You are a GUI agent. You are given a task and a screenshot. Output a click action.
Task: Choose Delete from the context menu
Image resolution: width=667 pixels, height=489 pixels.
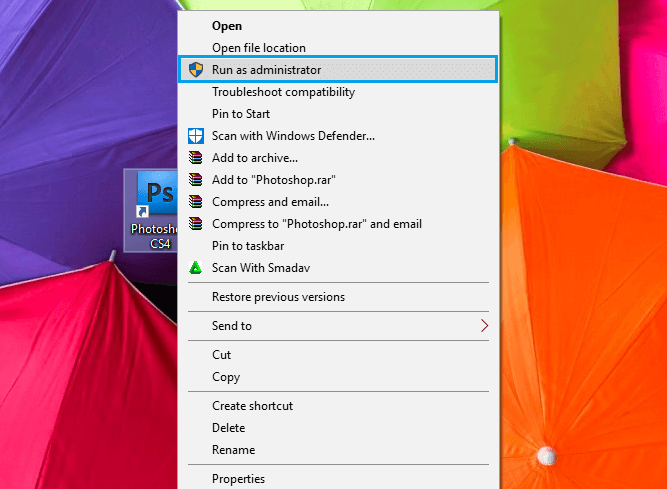pos(338,428)
